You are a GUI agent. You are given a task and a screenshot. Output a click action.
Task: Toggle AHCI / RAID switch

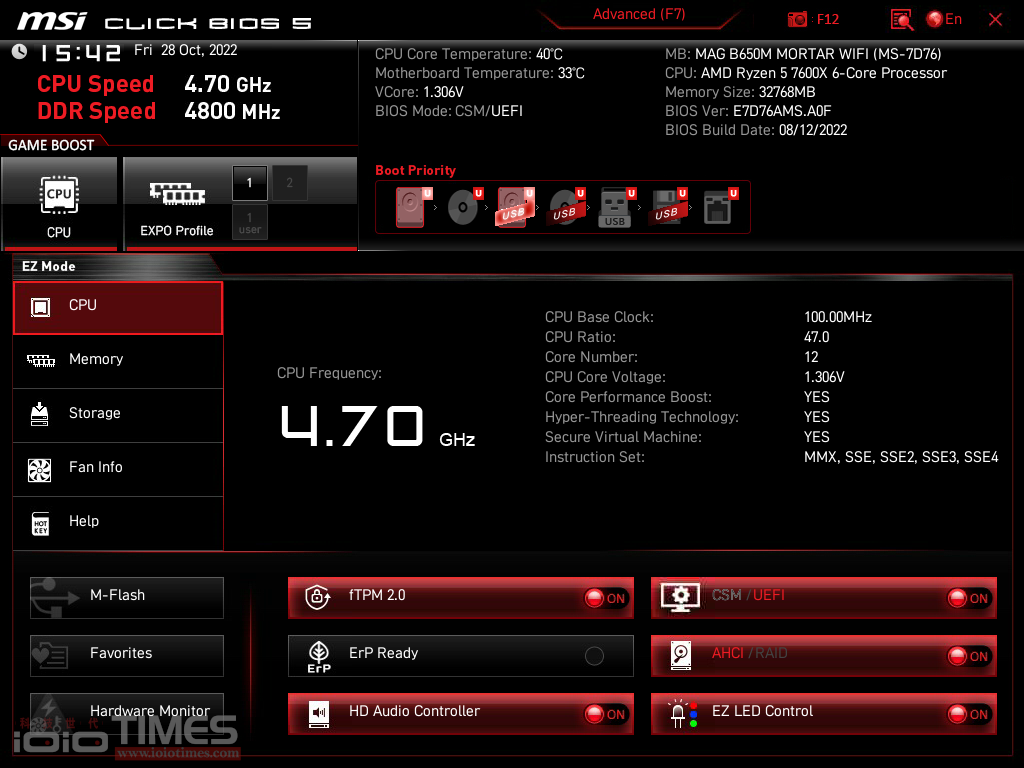click(x=968, y=656)
